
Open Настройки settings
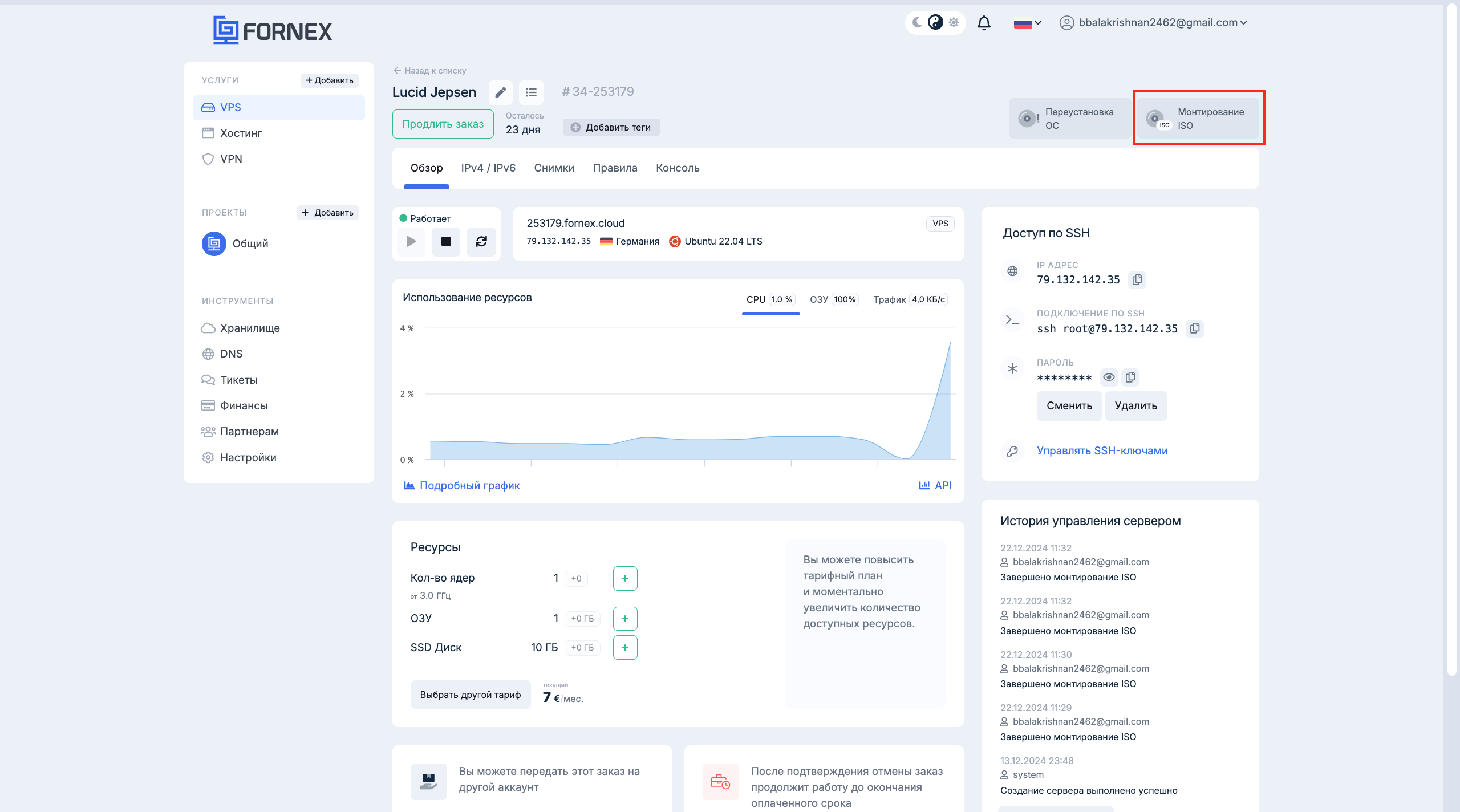[x=239, y=457]
